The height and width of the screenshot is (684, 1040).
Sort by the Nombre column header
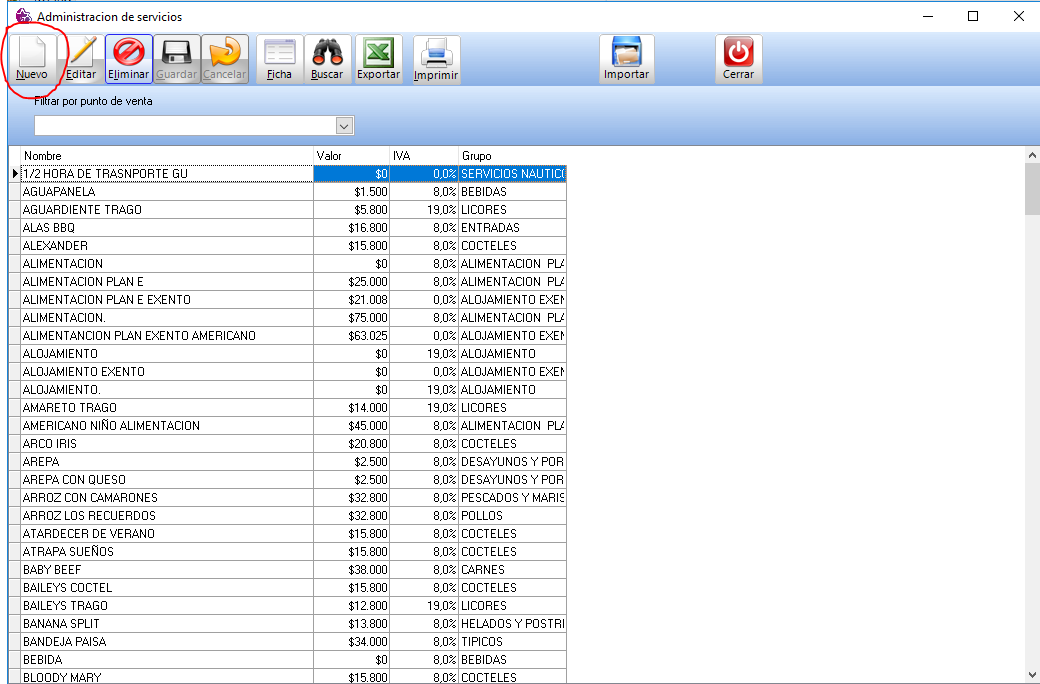tap(165, 156)
